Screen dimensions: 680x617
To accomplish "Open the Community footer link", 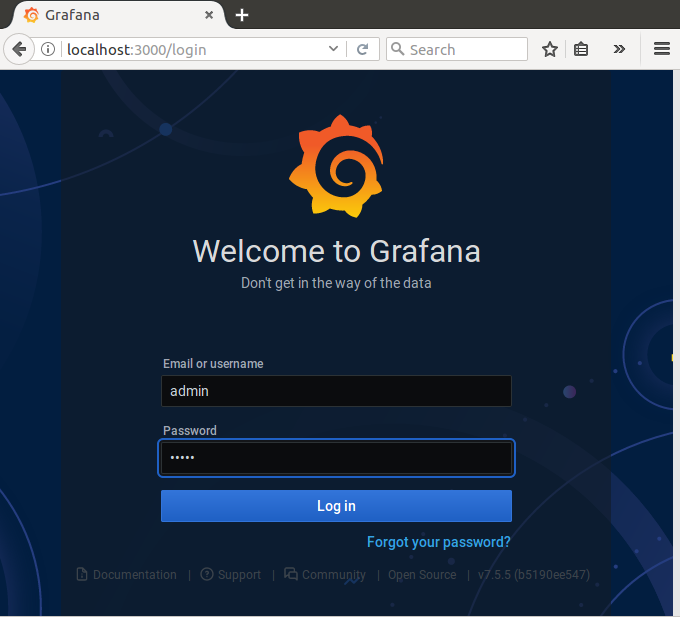I will click(325, 575).
